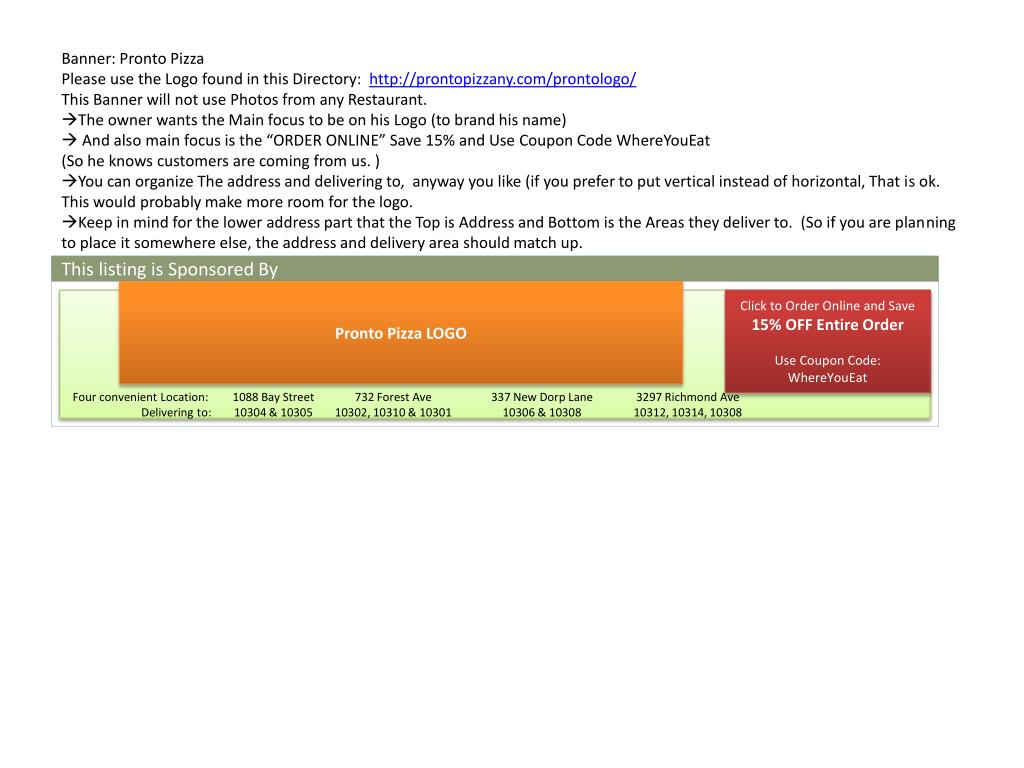The height and width of the screenshot is (768, 1024).
Task: Click the 1088 Bay Street address
Action: pos(273,397)
